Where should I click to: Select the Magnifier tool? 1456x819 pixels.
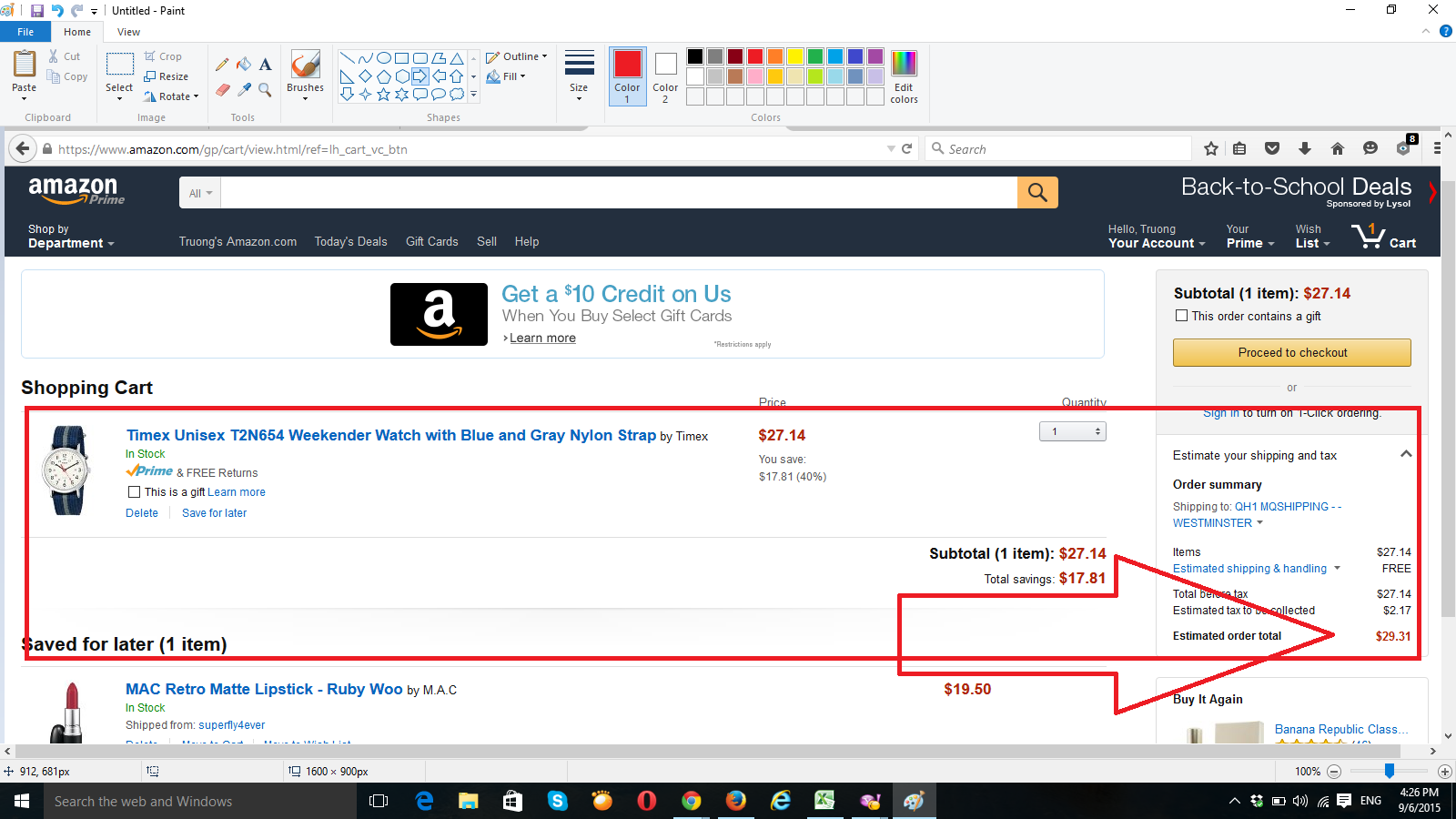265,89
